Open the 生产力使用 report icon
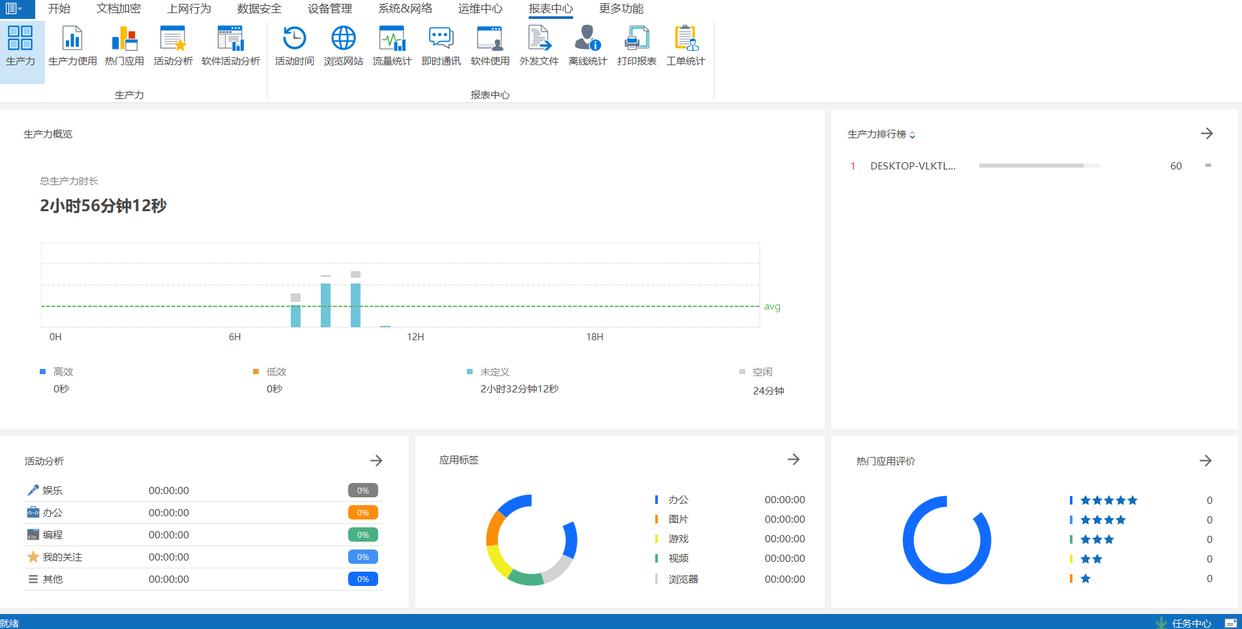Image resolution: width=1242 pixels, height=629 pixels. [73, 46]
